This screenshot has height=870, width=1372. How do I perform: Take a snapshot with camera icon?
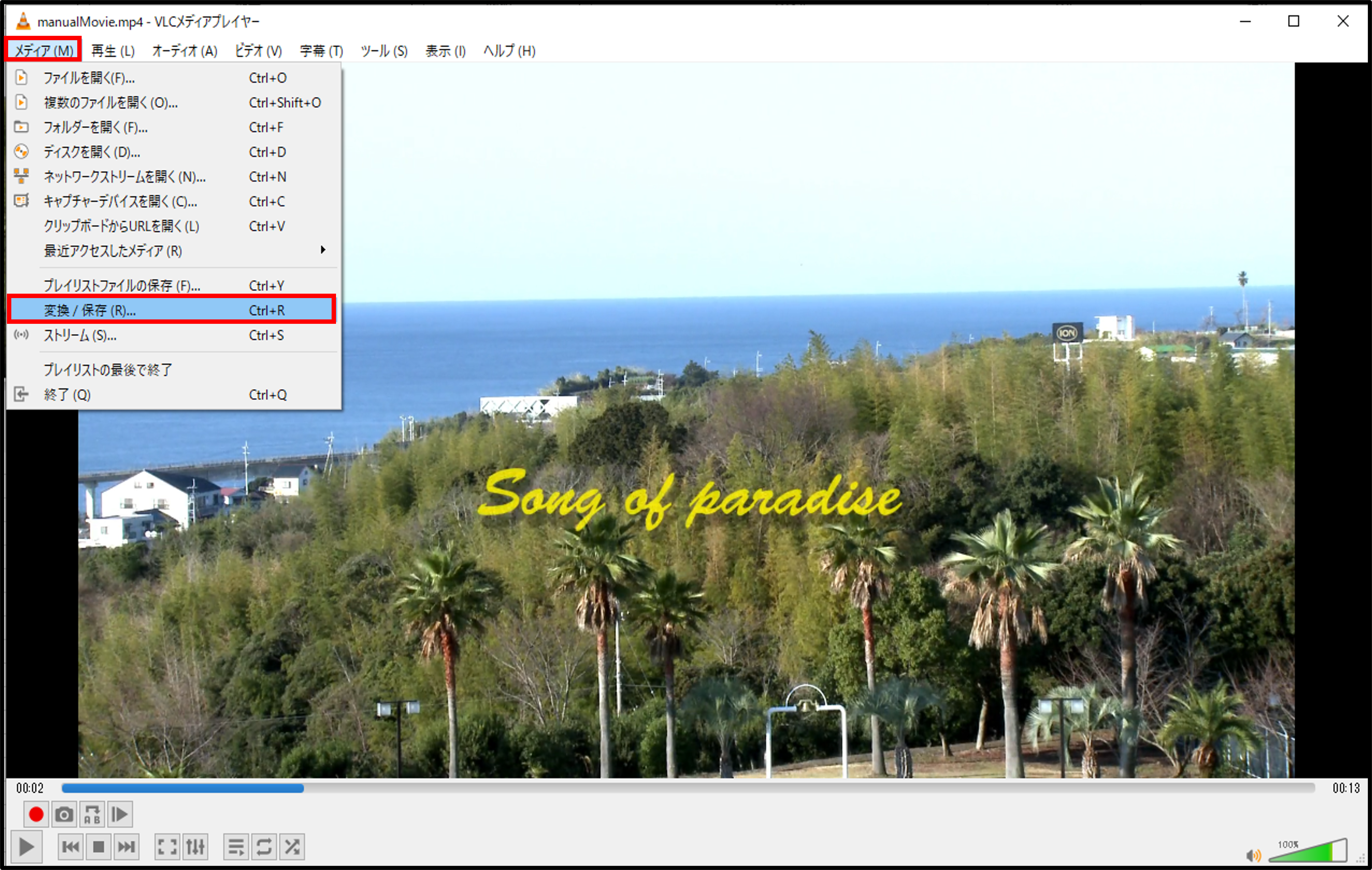[64, 815]
